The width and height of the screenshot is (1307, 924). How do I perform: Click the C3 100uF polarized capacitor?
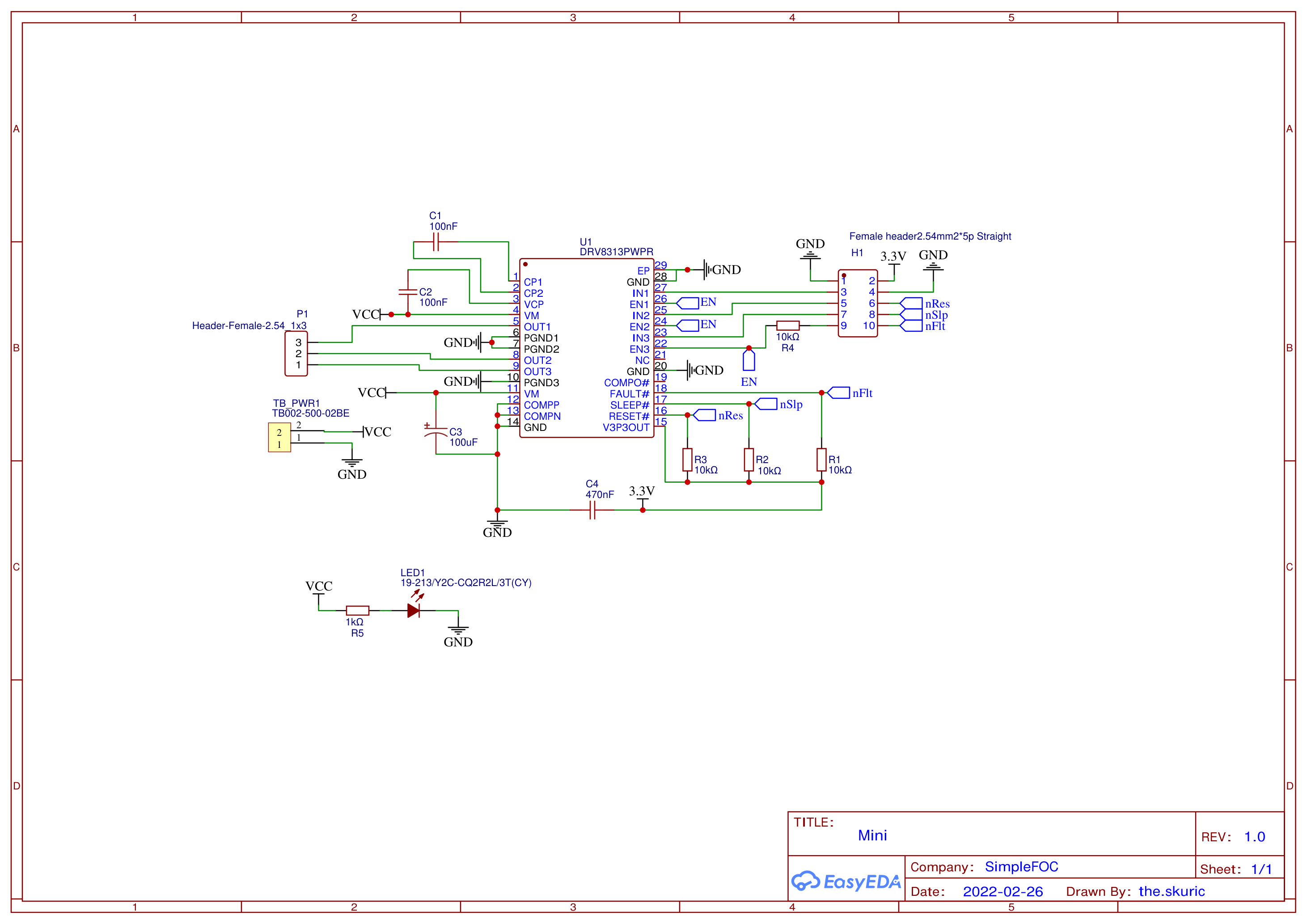click(x=436, y=434)
